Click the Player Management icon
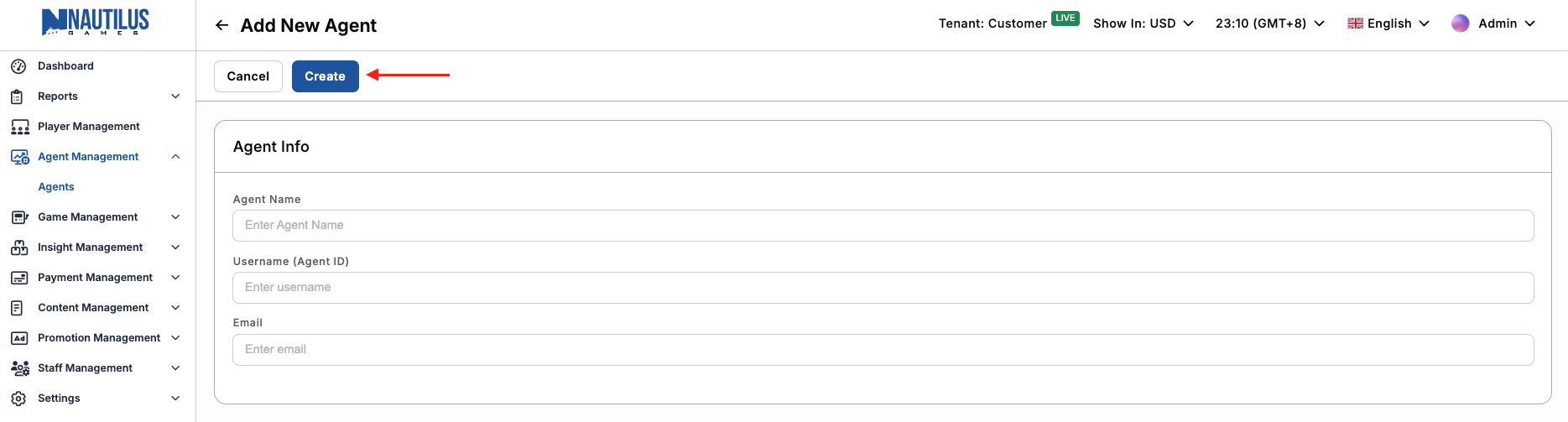Image resolution: width=1568 pixels, height=422 pixels. tap(20, 127)
